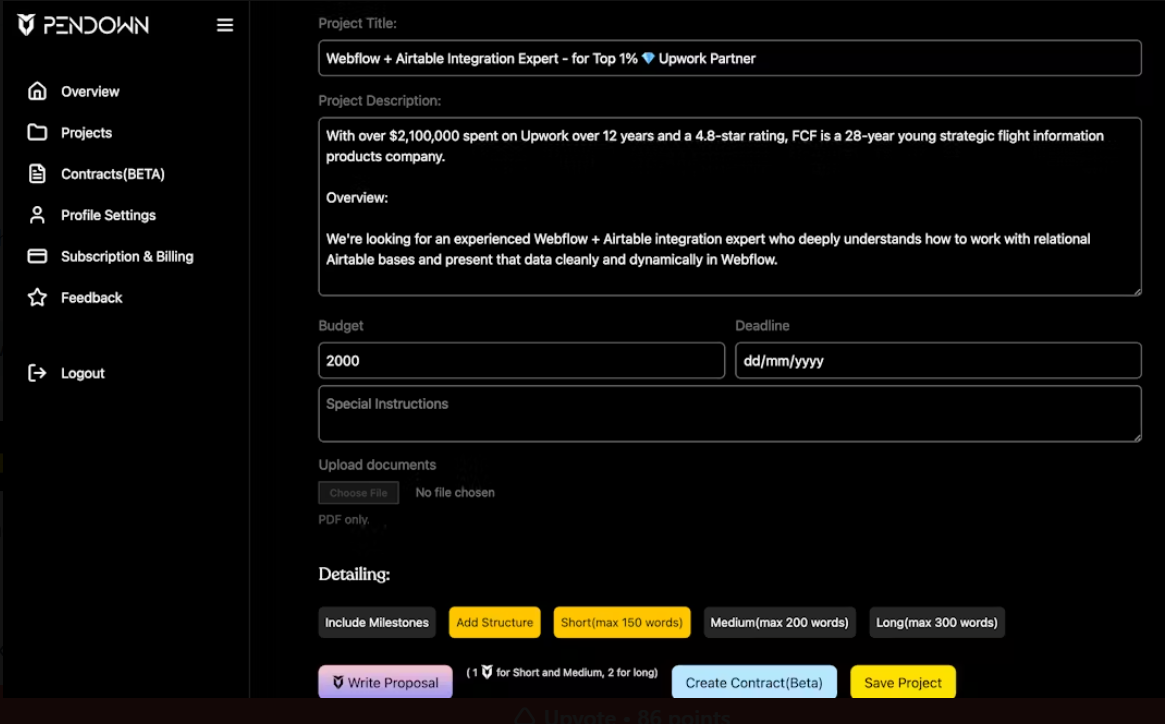Click the Overview home icon

tap(37, 91)
